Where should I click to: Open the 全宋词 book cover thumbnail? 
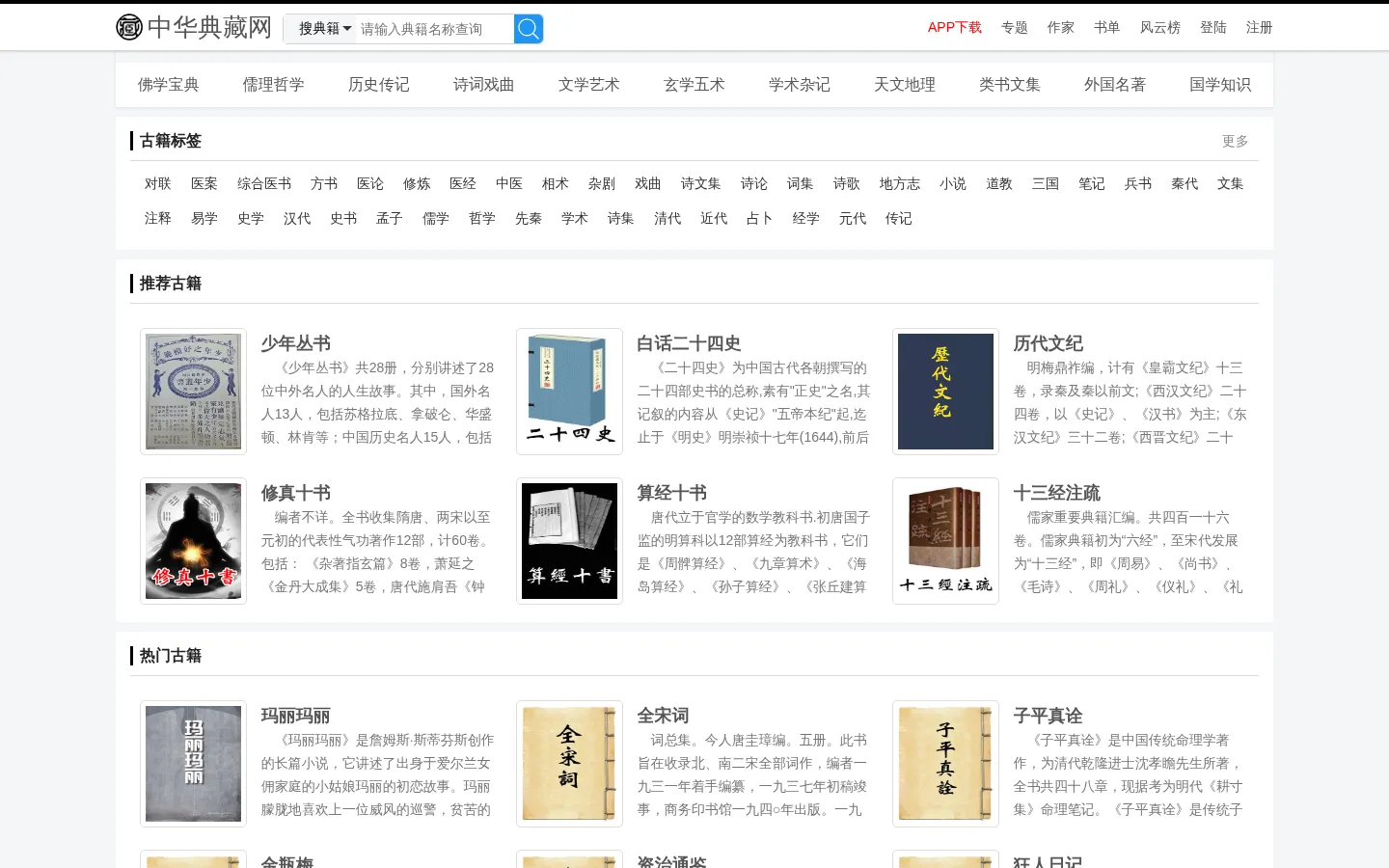[x=569, y=764]
